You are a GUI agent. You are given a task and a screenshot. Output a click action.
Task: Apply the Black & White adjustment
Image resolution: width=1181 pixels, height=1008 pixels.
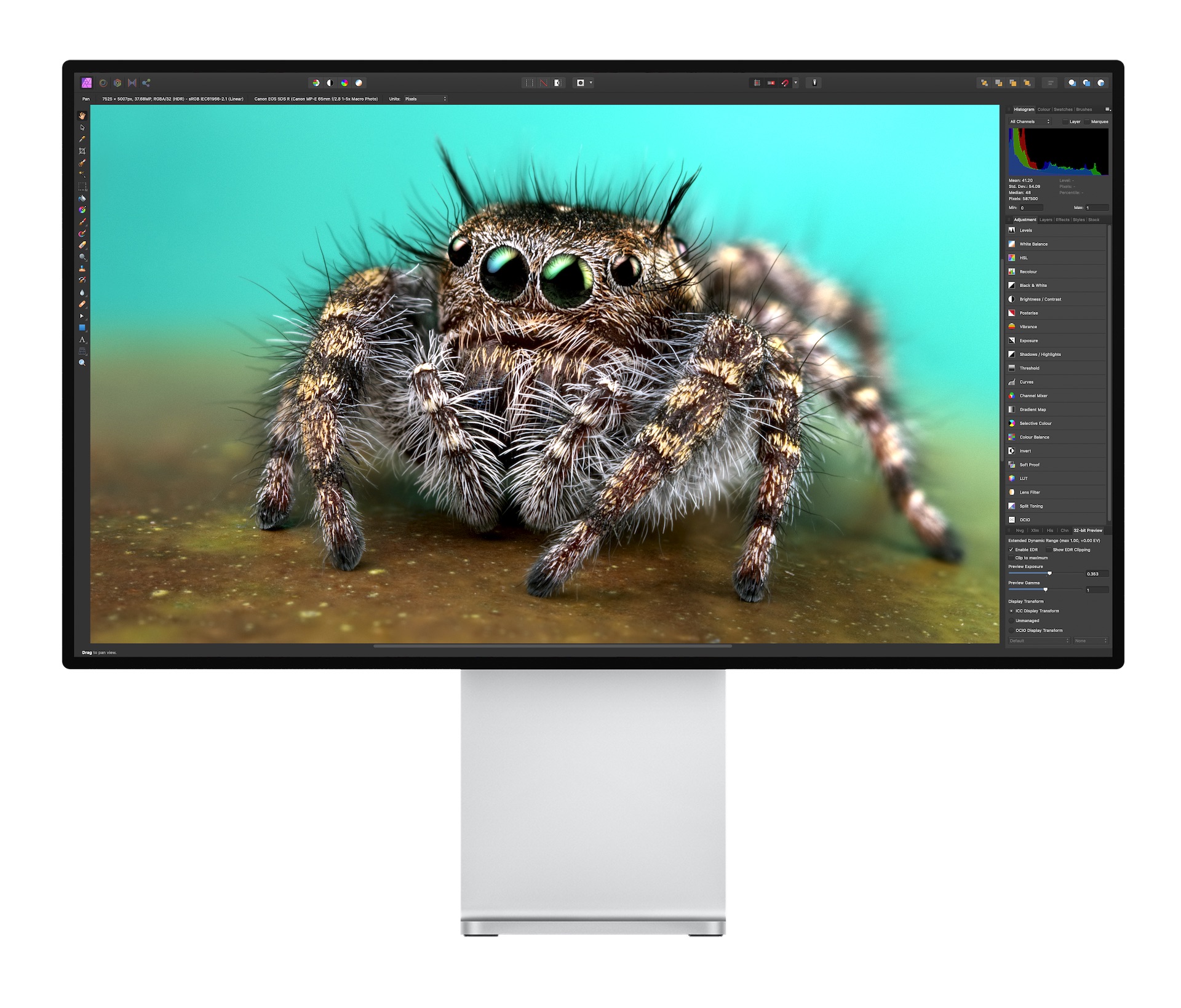point(1033,285)
